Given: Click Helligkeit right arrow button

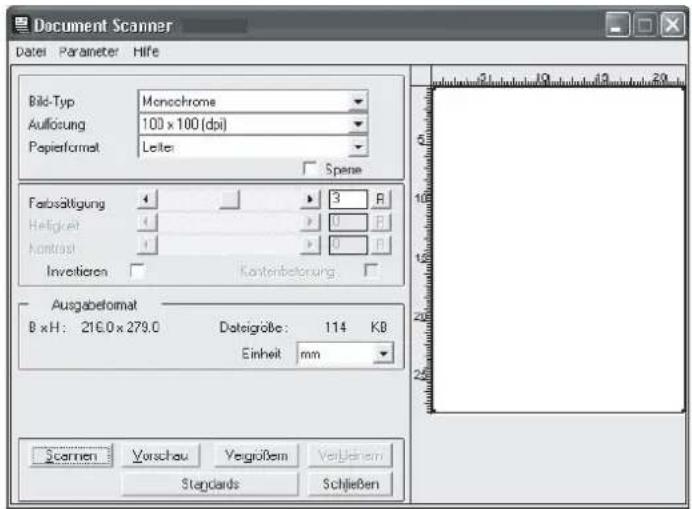Looking at the screenshot, I should click(x=310, y=222).
